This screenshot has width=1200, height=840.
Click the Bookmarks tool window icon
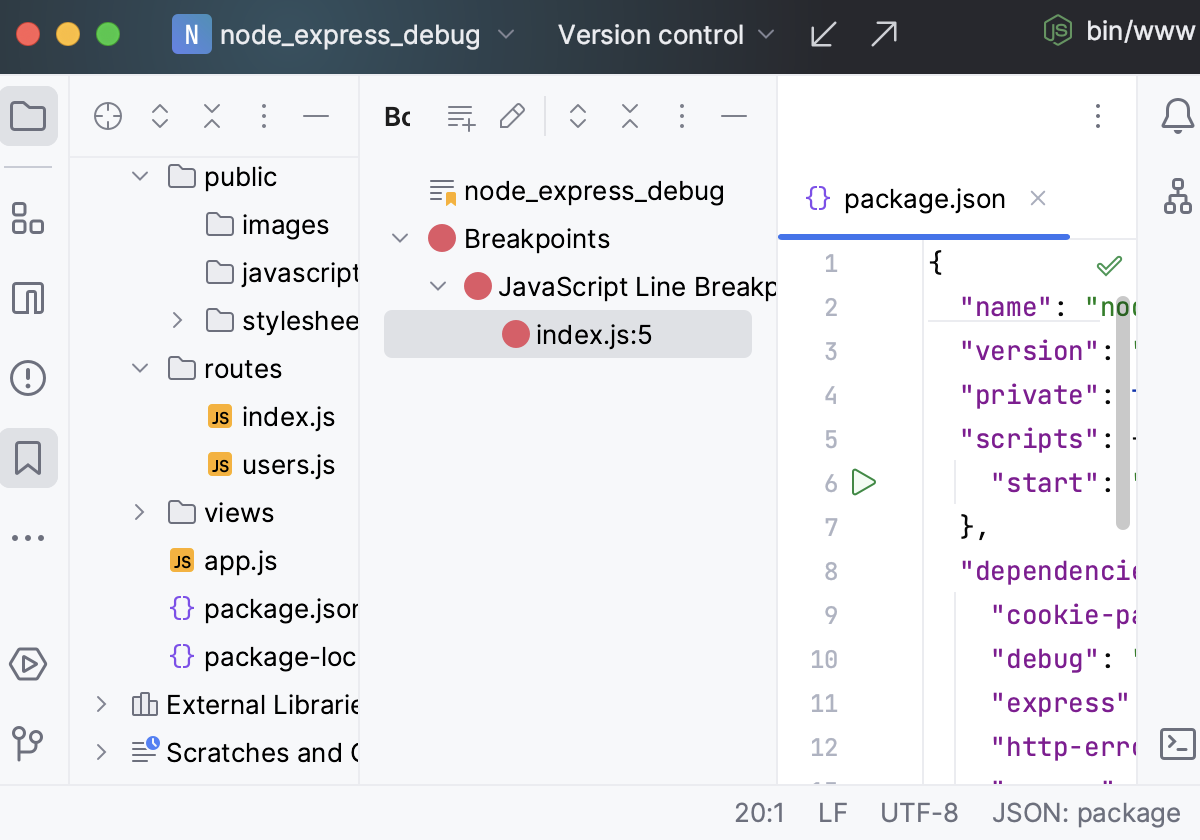(x=28, y=458)
